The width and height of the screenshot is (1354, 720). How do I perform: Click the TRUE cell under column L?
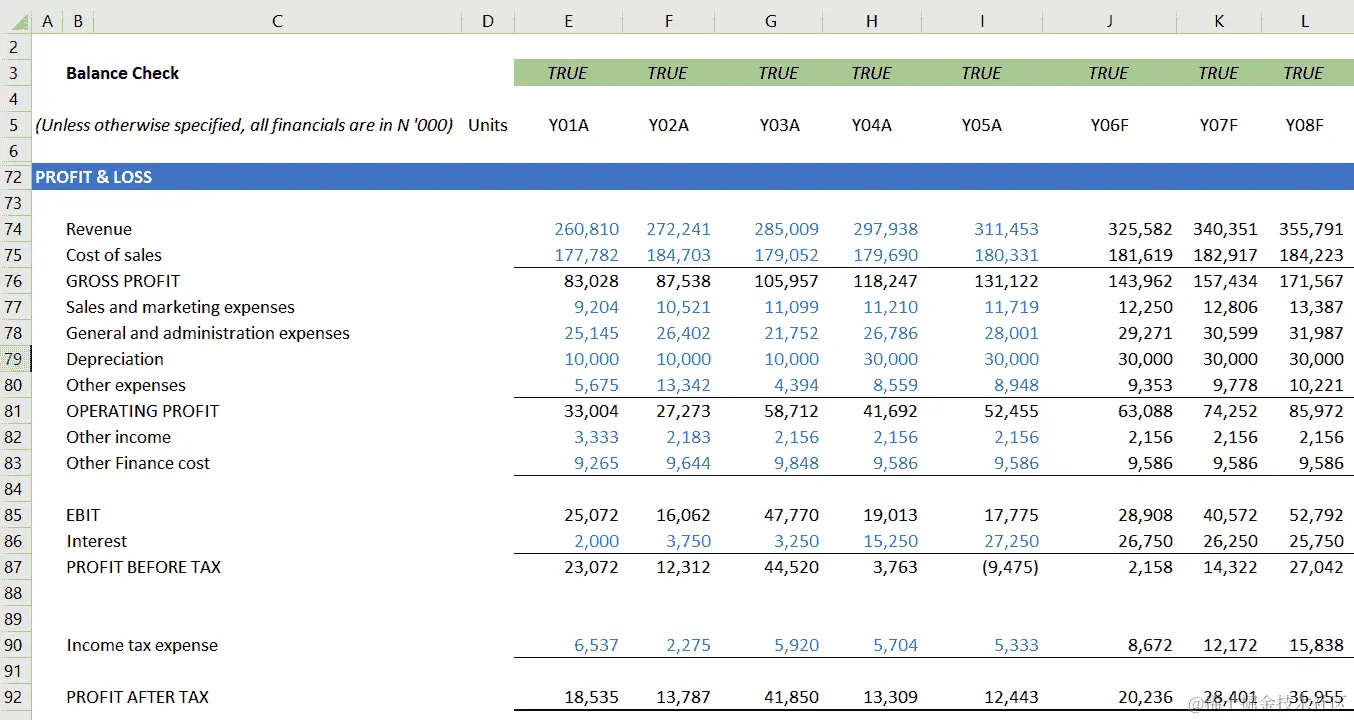pos(1304,73)
